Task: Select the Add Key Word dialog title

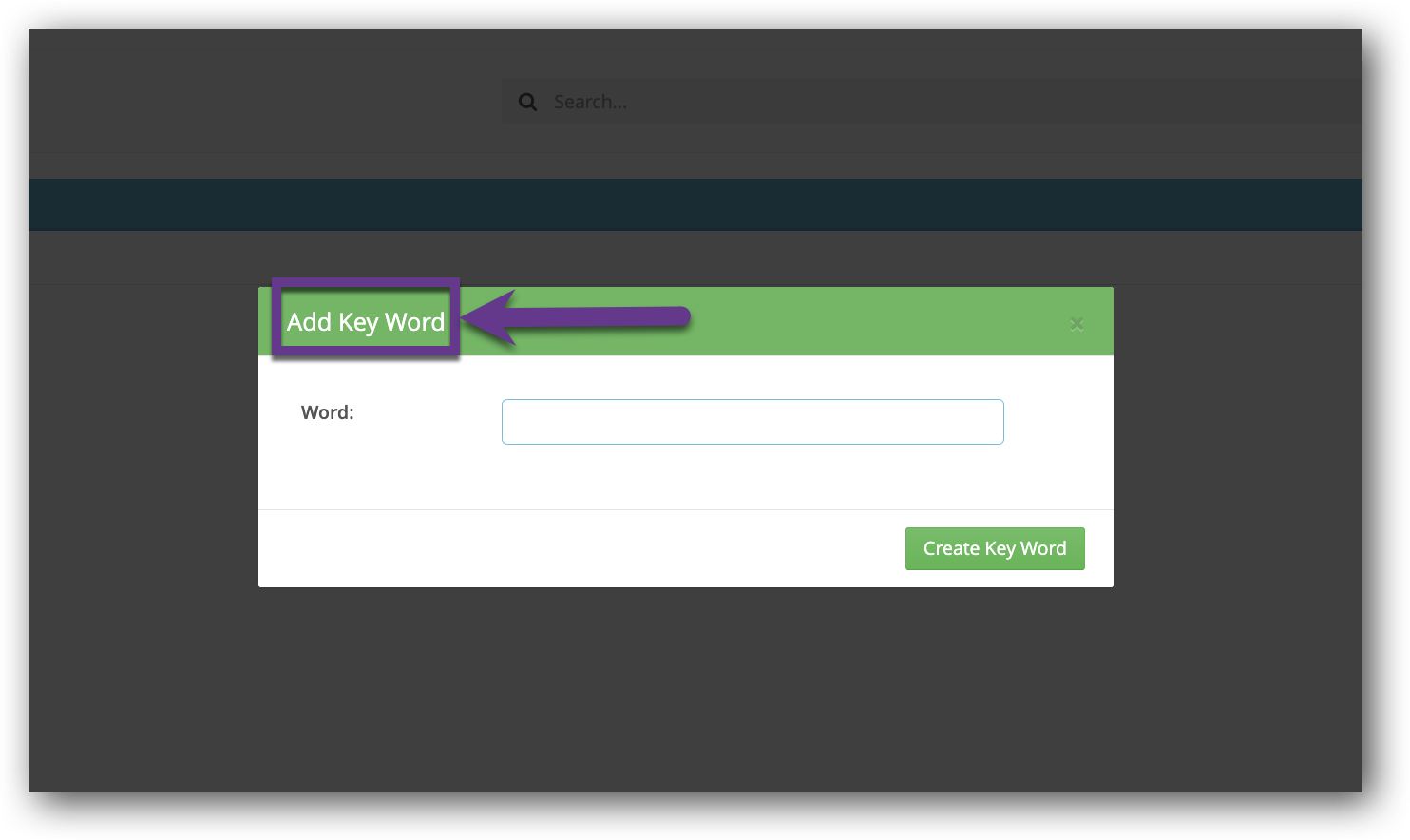Action: tap(365, 321)
